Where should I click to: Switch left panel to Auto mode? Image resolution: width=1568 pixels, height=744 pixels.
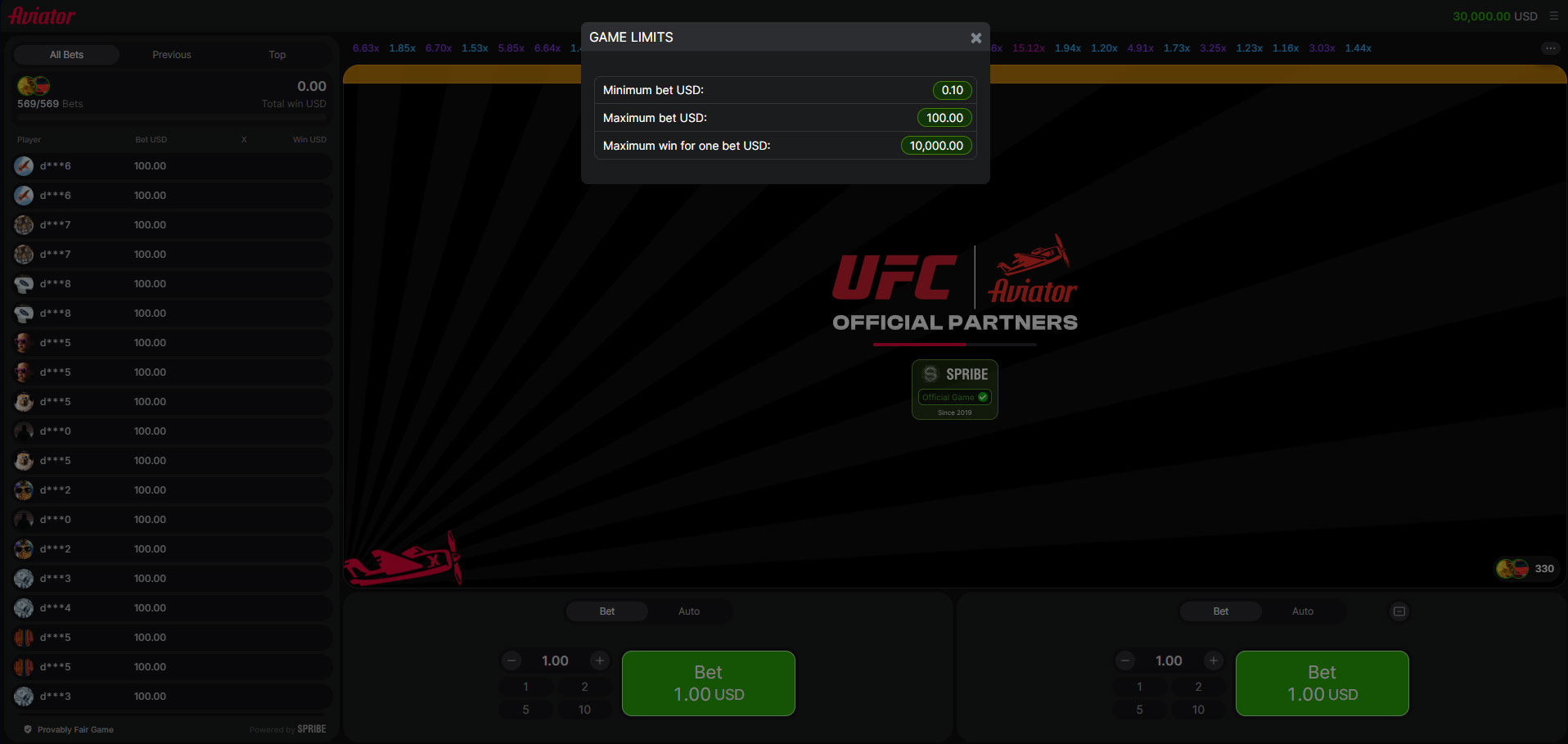(689, 611)
